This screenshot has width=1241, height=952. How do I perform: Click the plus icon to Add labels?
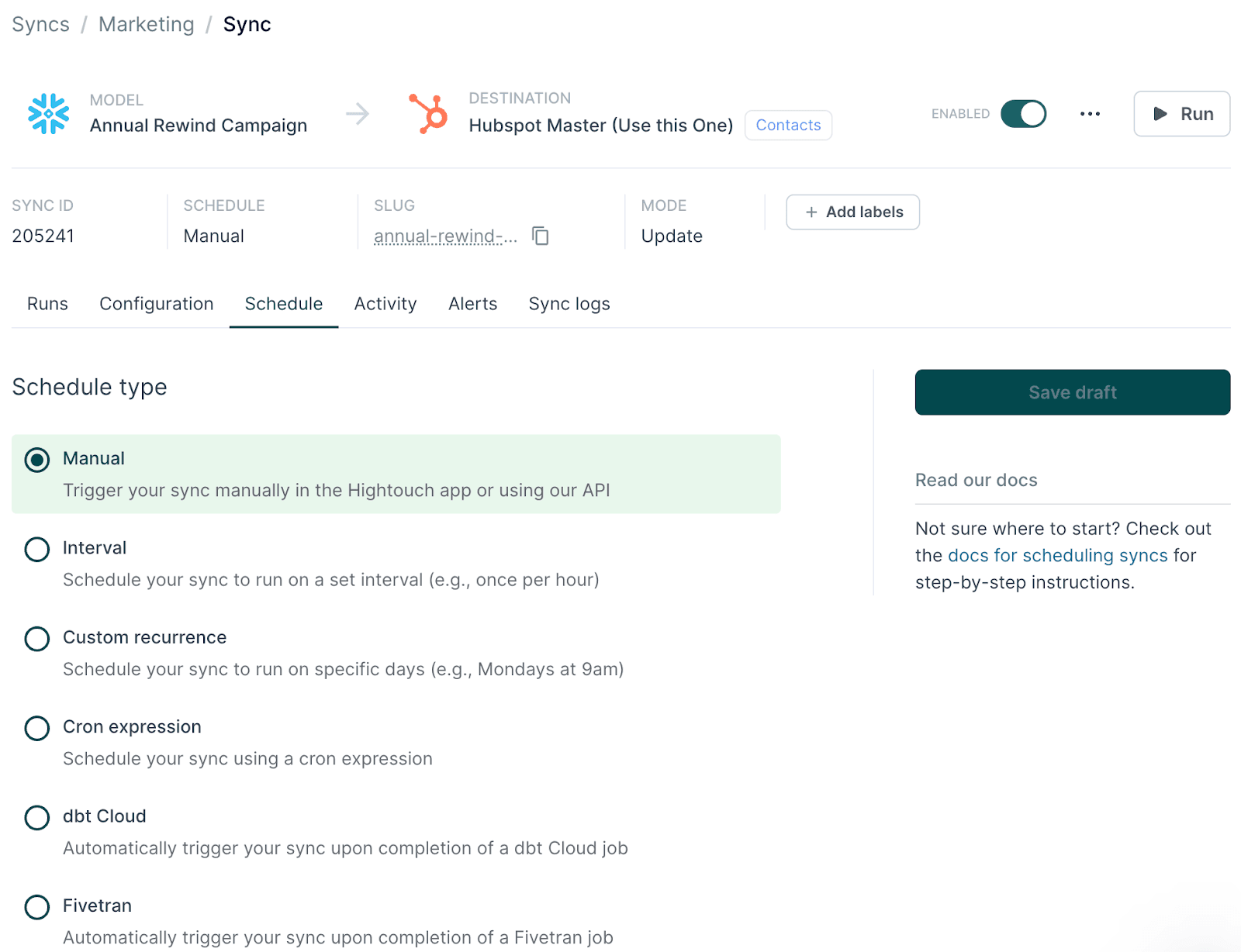(811, 212)
